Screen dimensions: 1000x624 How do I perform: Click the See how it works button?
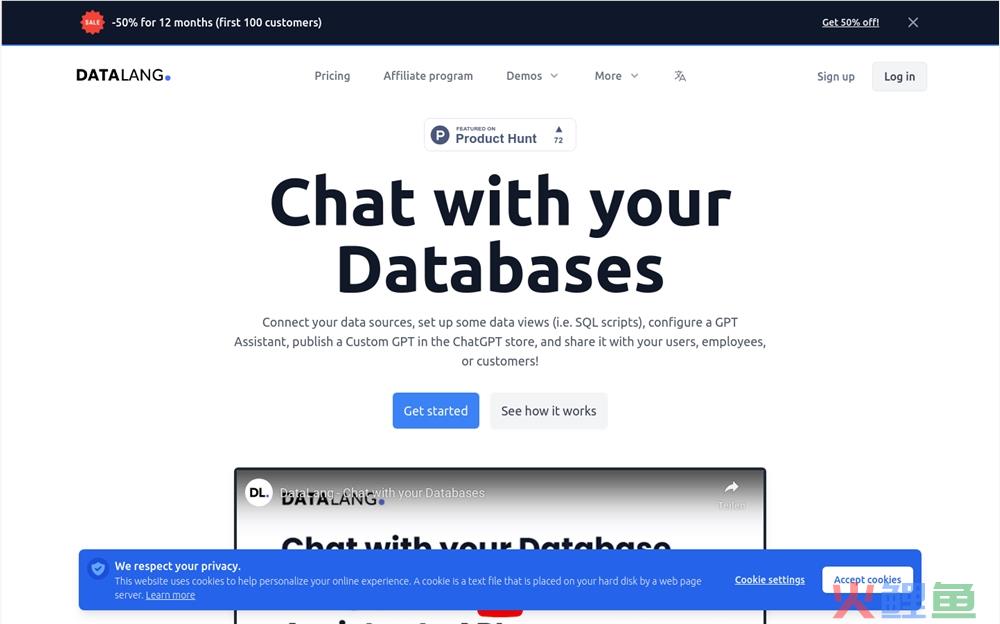[x=548, y=411]
